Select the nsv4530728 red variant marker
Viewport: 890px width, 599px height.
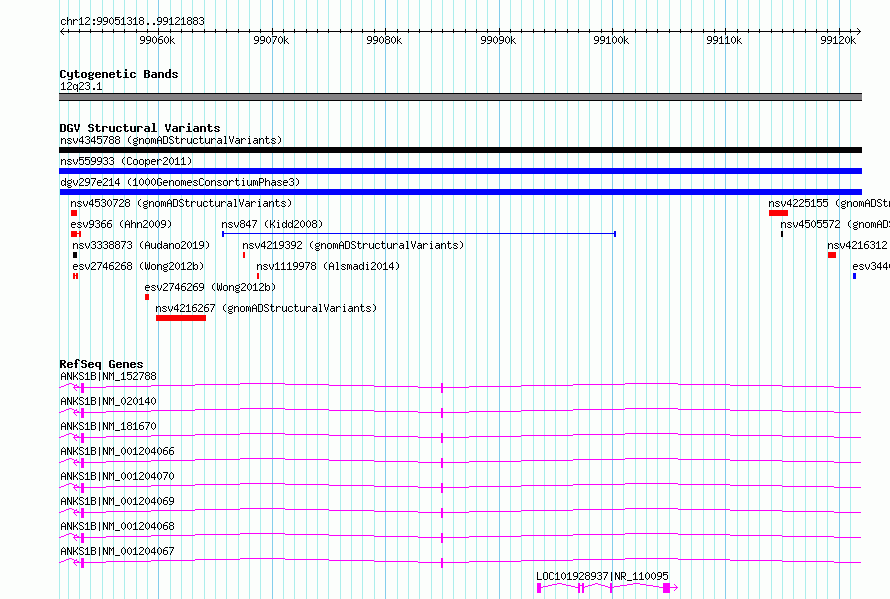(x=74, y=213)
